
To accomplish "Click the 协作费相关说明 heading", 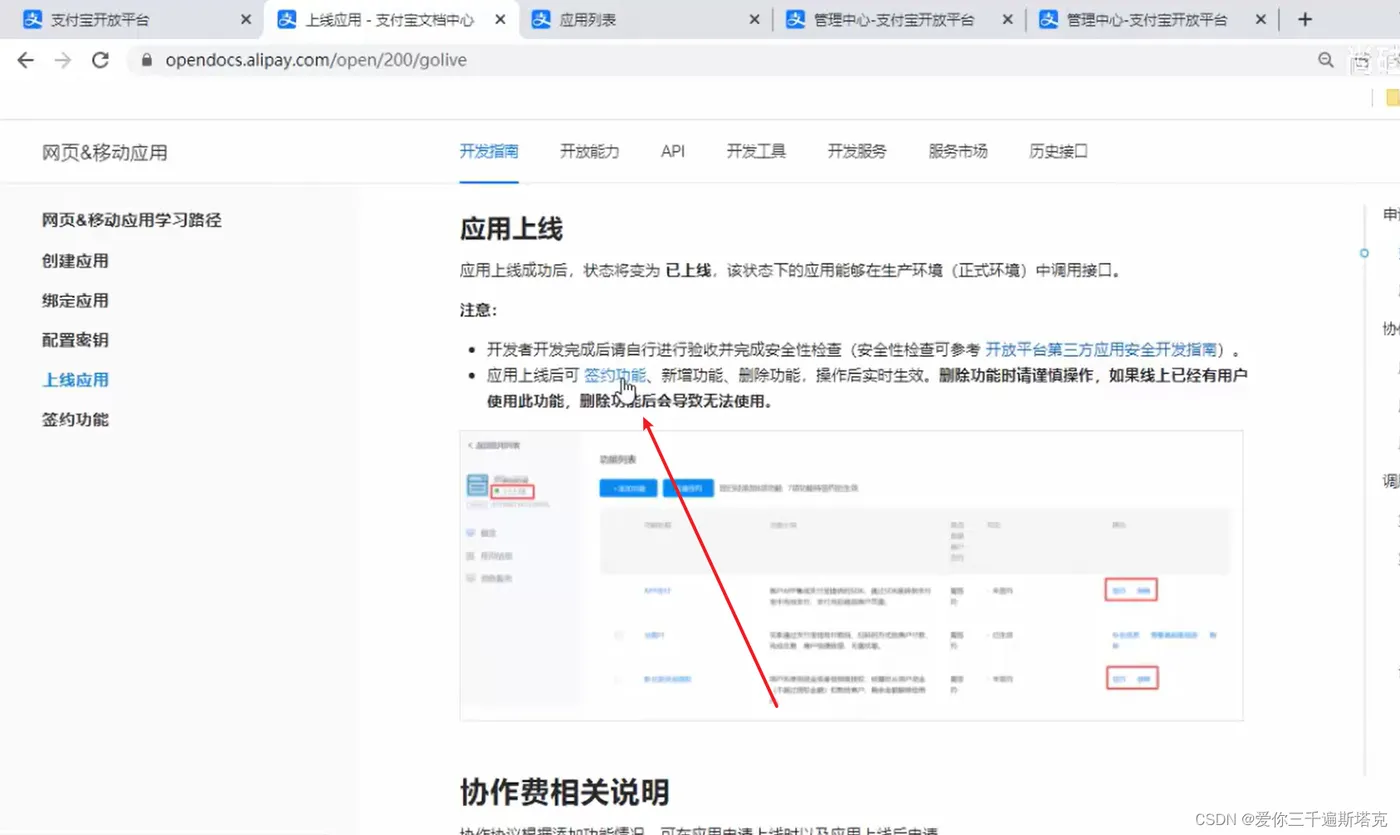I will click(564, 793).
